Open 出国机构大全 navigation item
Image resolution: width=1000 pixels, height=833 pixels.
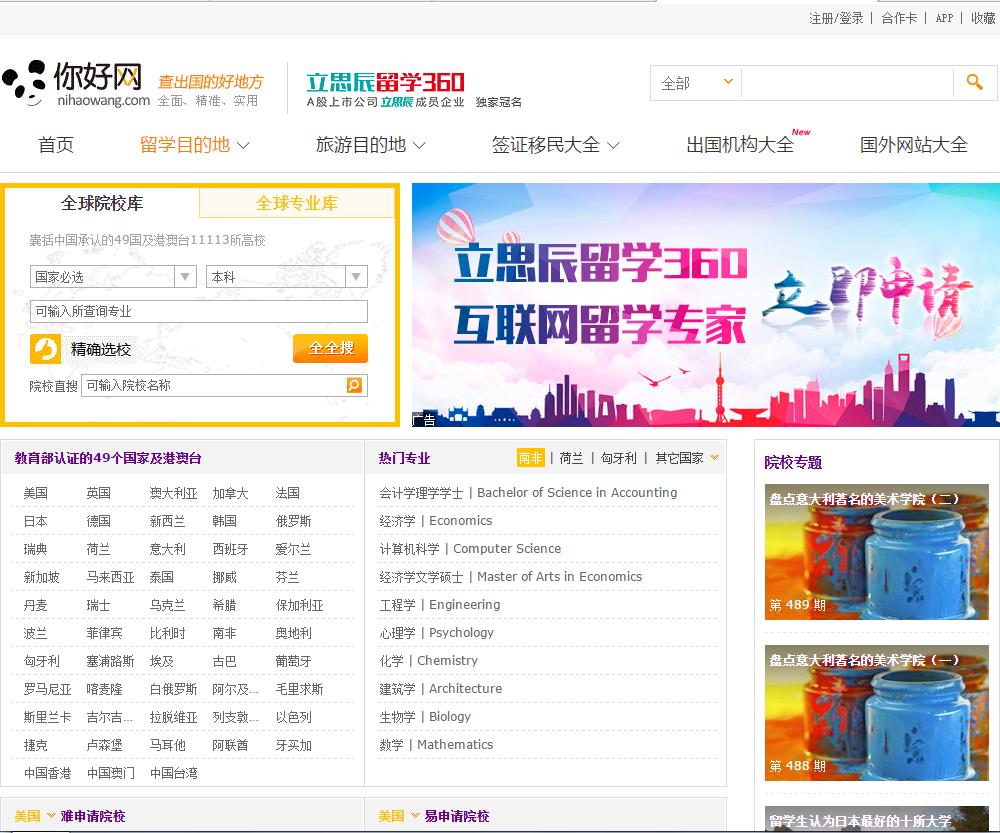(740, 145)
